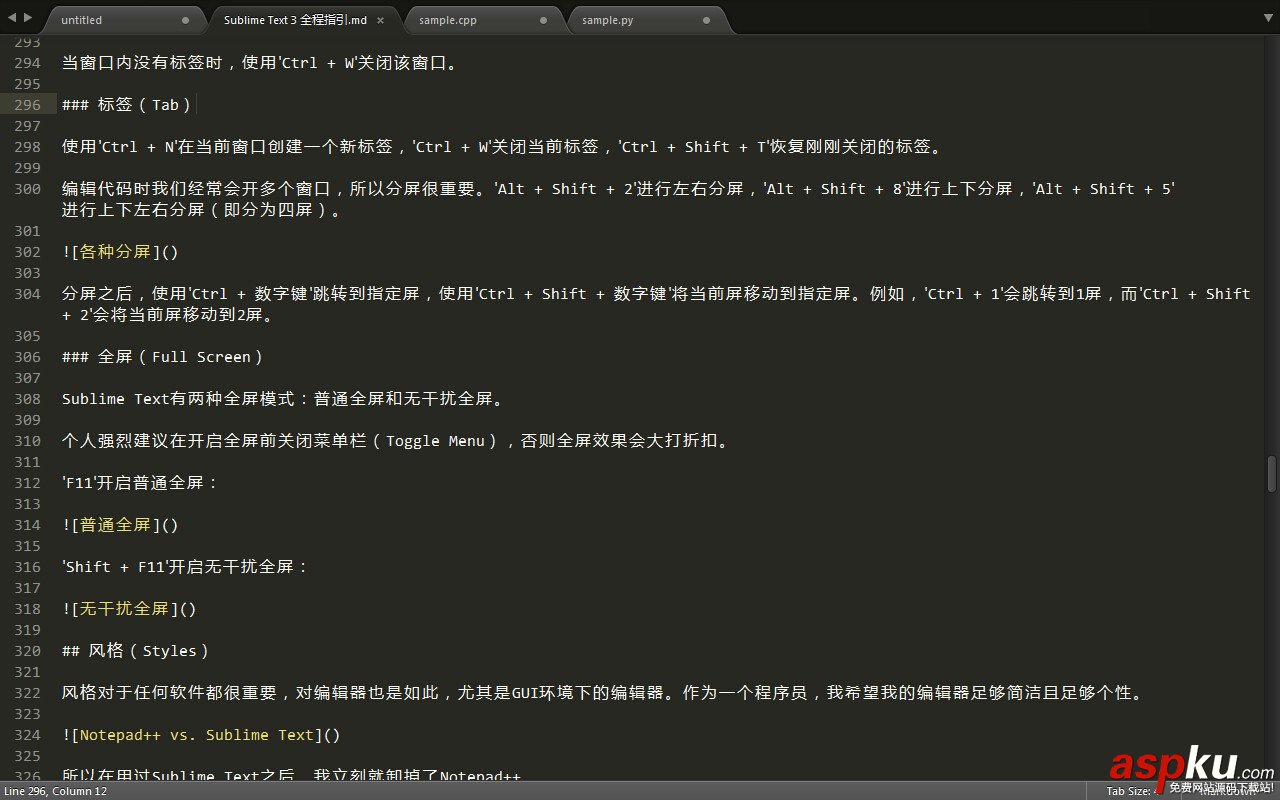Click the line 'Sublime Text有两种全屏模式：普通全屏和无干扰全屏。'
This screenshot has height=800, width=1280.
pyautogui.click(x=283, y=399)
